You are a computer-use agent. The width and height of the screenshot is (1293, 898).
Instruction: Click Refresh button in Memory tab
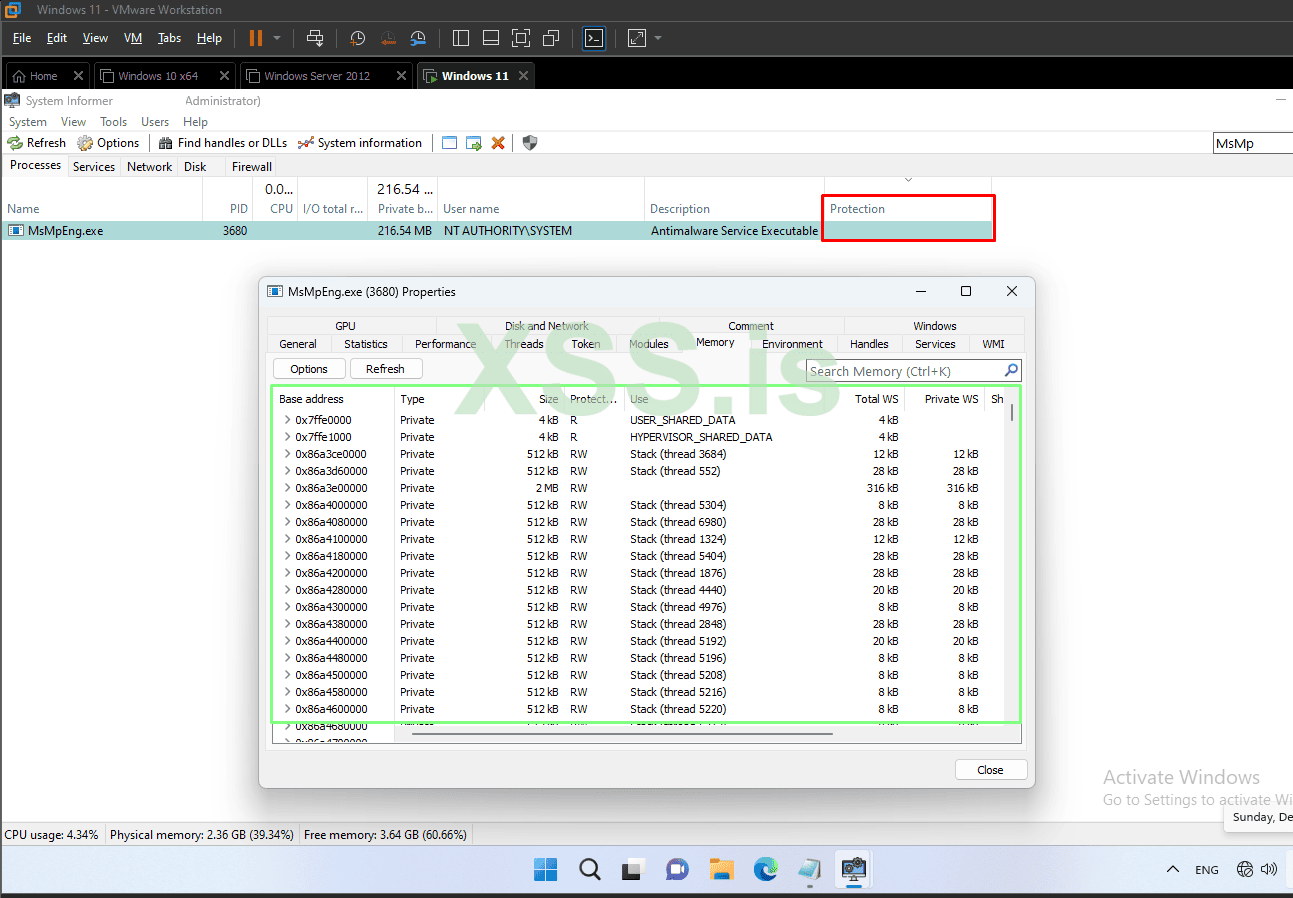click(385, 369)
